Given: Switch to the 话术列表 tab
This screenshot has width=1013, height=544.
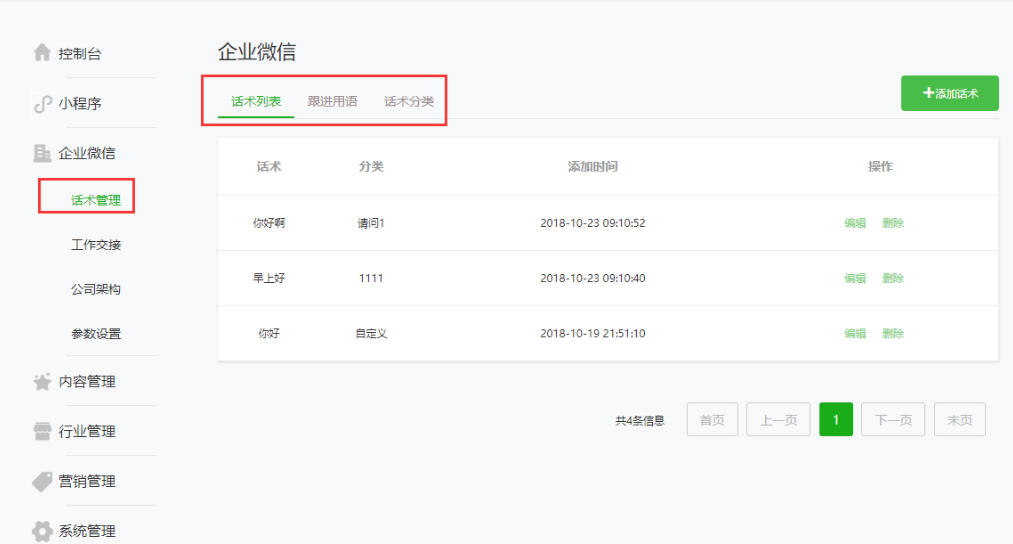Looking at the screenshot, I should click(256, 101).
